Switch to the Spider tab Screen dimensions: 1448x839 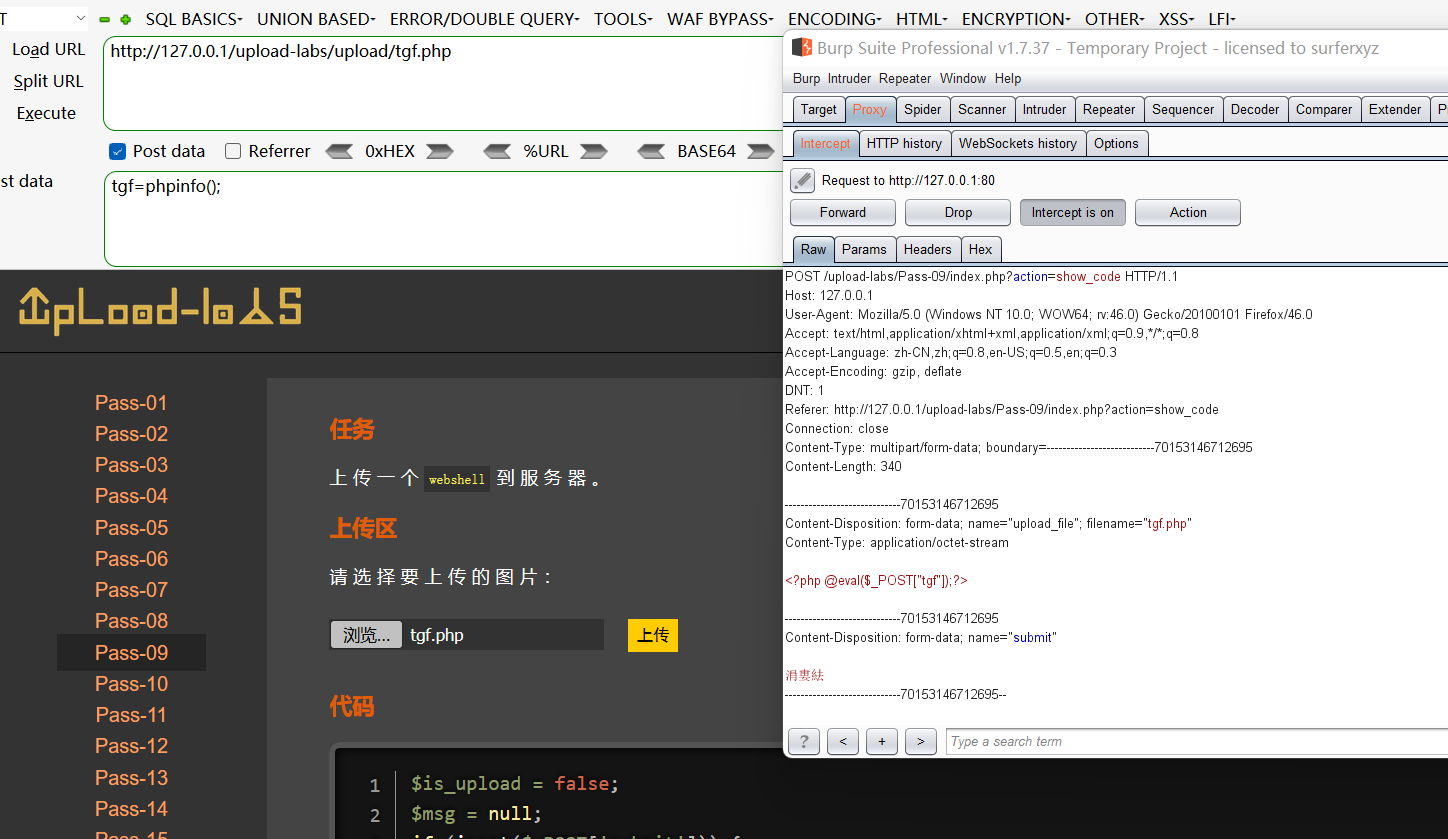(x=922, y=110)
